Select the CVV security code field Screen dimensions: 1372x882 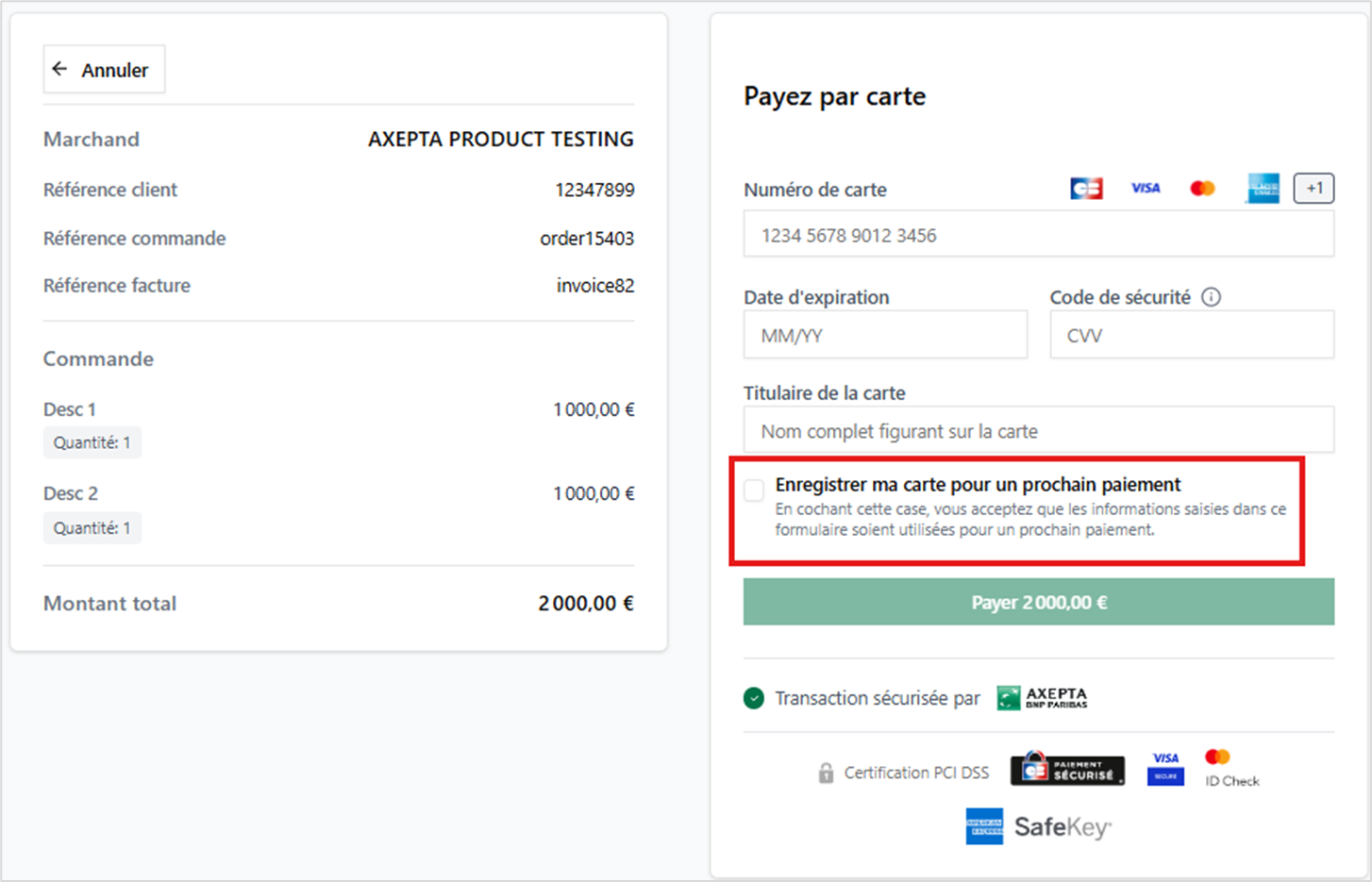[1191, 336]
